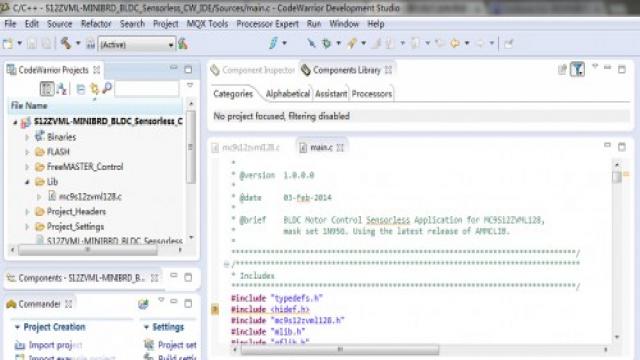
Task: Click the magnifier search icon in Projects panel
Action: [107, 89]
